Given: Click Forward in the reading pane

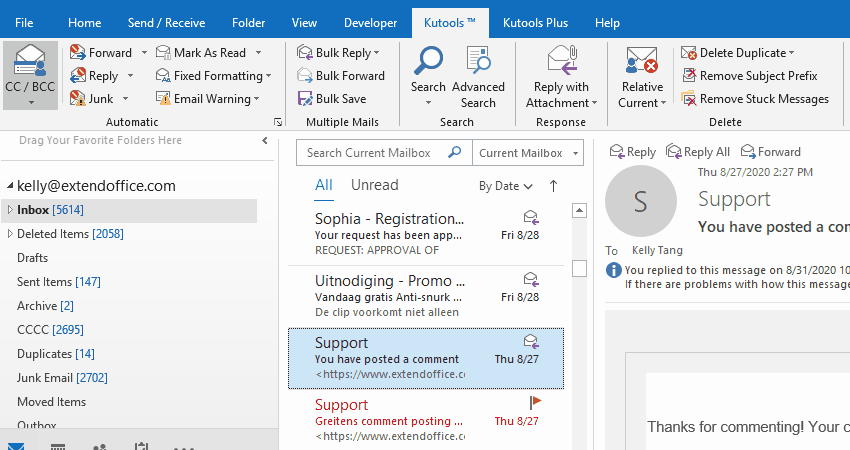Looking at the screenshot, I should 770,152.
